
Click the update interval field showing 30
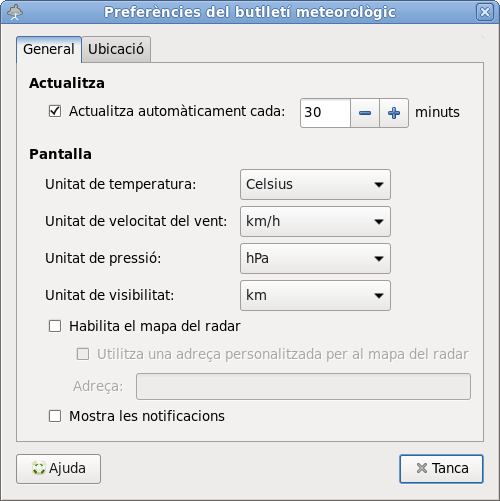click(325, 113)
